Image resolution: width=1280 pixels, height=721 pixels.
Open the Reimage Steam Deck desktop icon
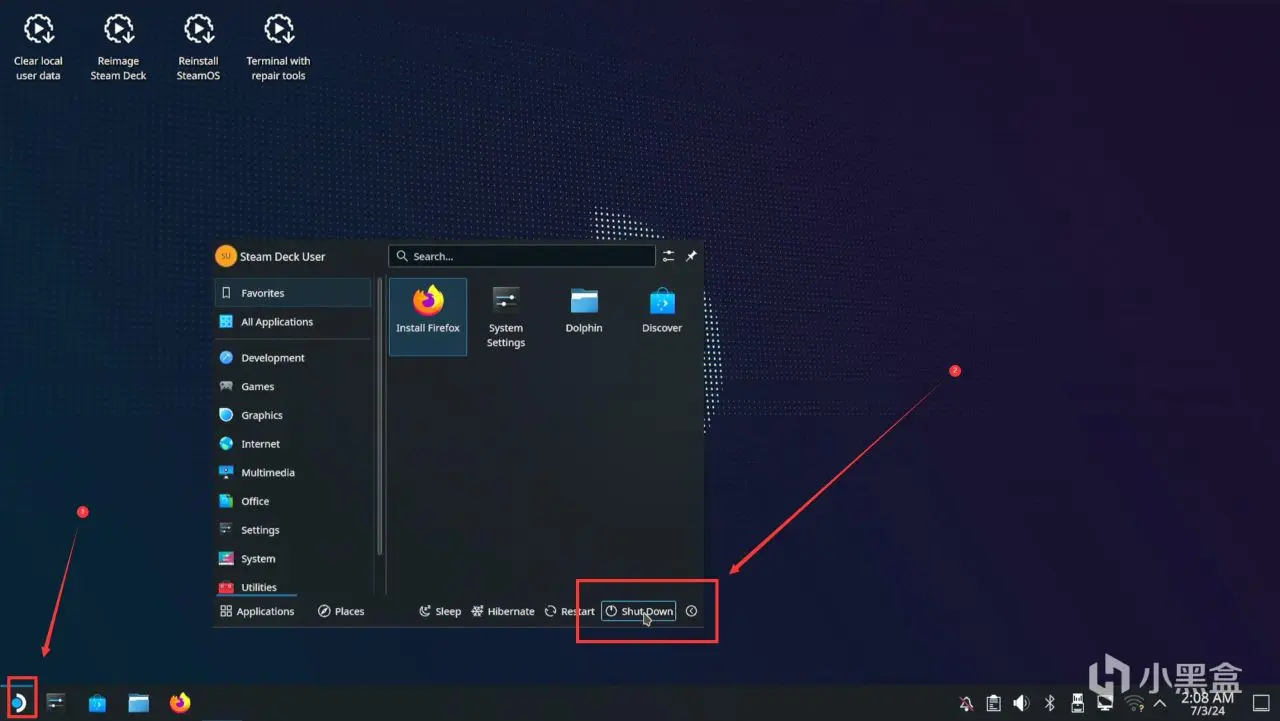(x=118, y=47)
